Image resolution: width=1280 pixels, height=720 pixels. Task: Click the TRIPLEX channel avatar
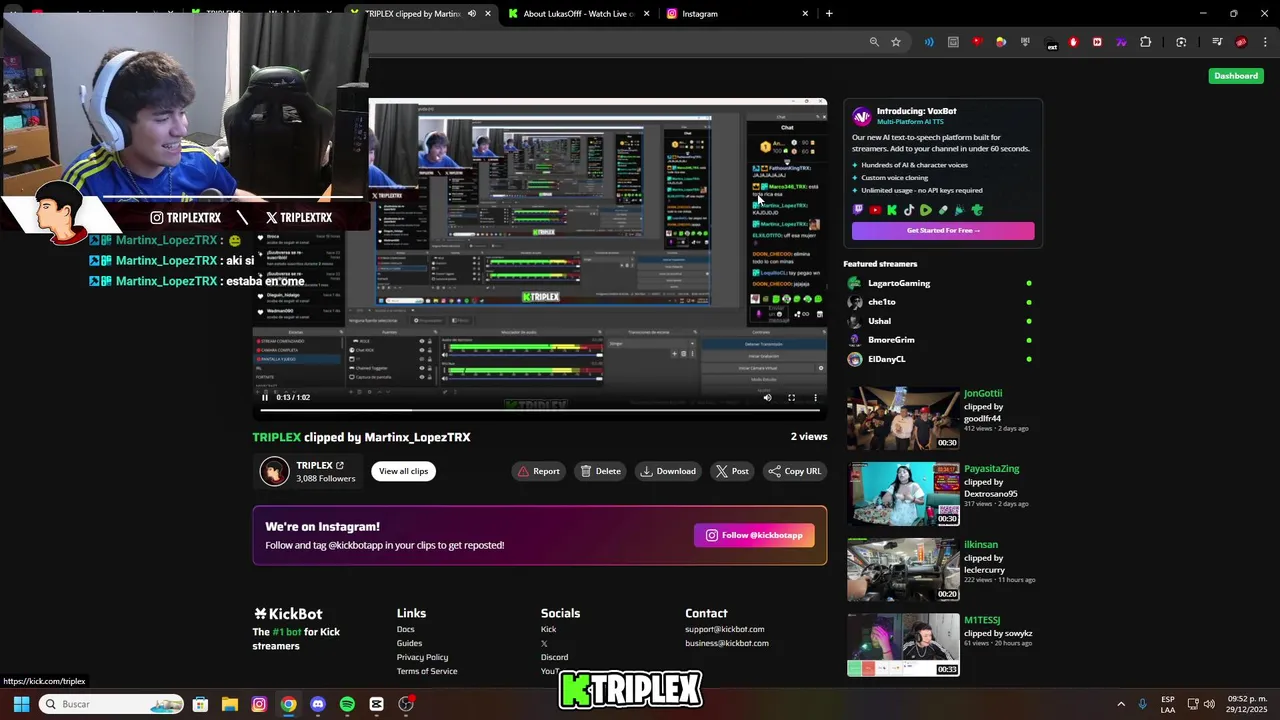tap(274, 471)
